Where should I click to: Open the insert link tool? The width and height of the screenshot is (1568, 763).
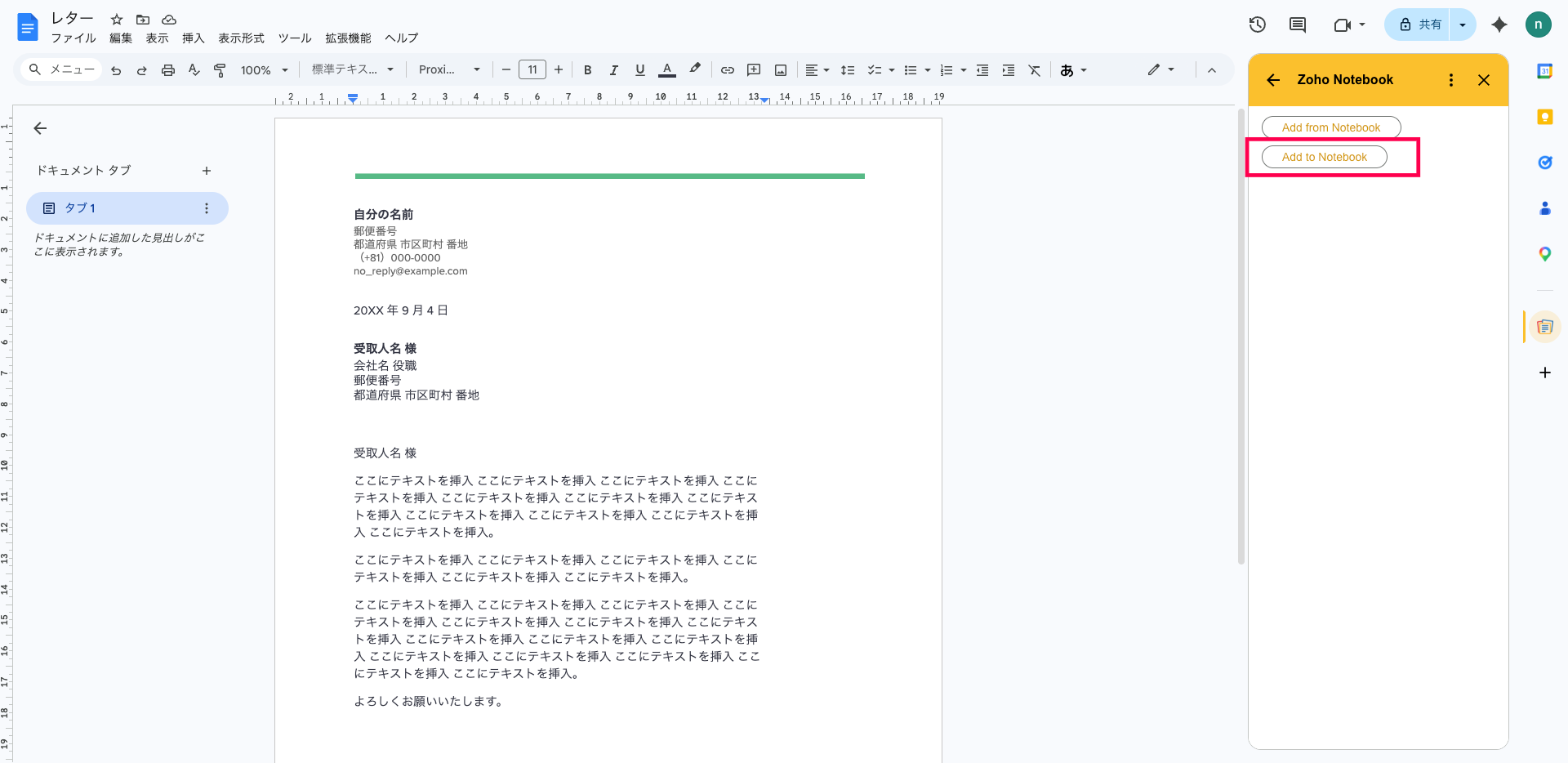tap(727, 70)
